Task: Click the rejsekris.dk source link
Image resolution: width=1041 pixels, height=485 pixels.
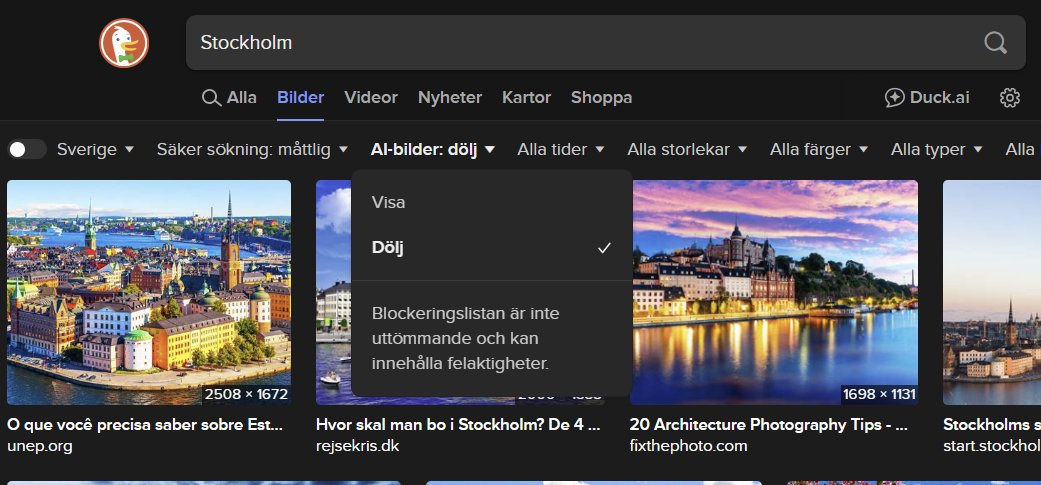Action: click(357, 446)
